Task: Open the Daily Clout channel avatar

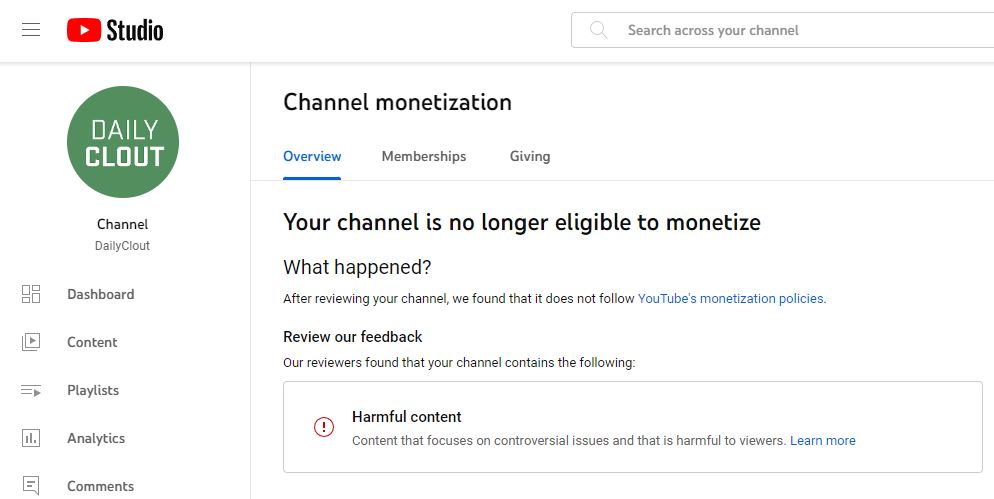Action: point(123,142)
